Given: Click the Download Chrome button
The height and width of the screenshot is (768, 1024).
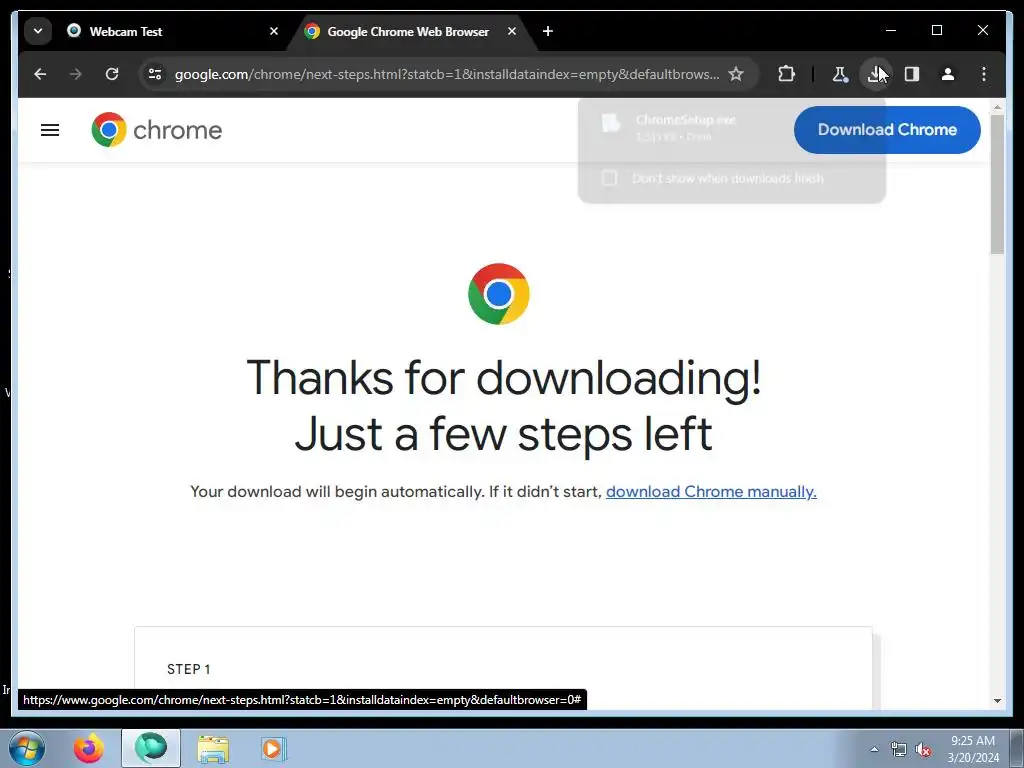Looking at the screenshot, I should pyautogui.click(x=887, y=129).
